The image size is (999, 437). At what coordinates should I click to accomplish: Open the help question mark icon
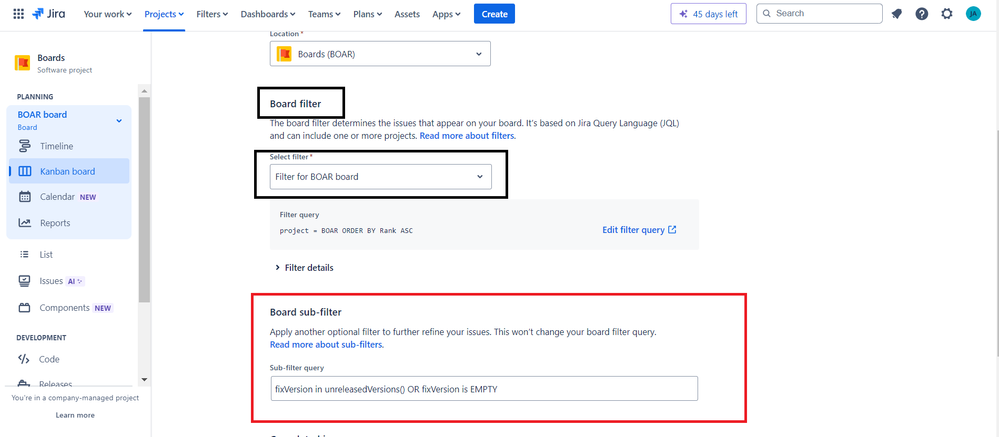(x=922, y=13)
